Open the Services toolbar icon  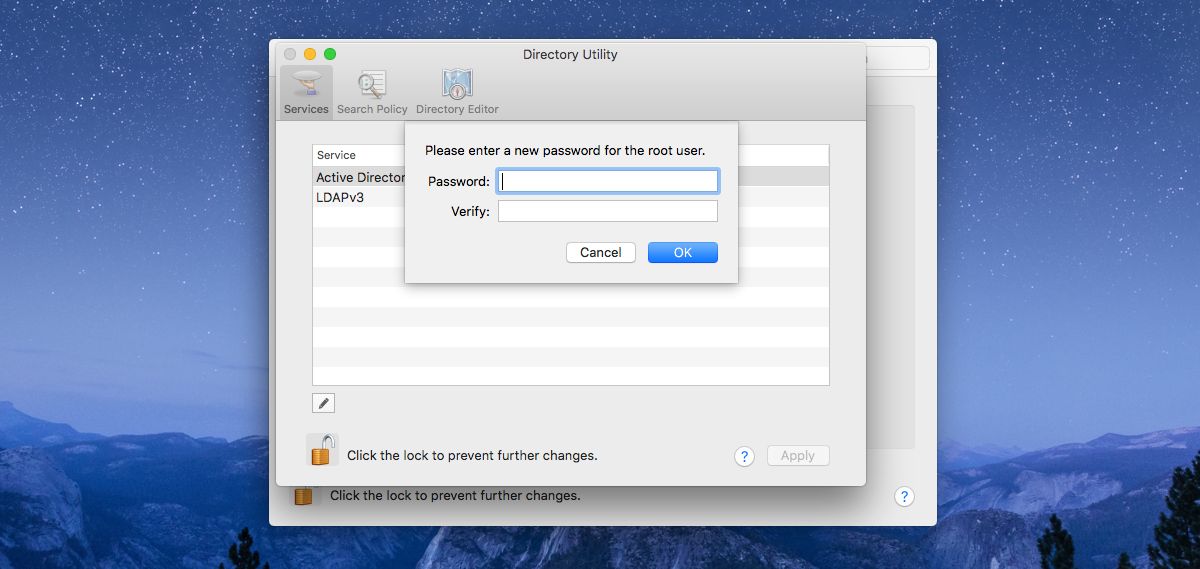pyautogui.click(x=306, y=93)
